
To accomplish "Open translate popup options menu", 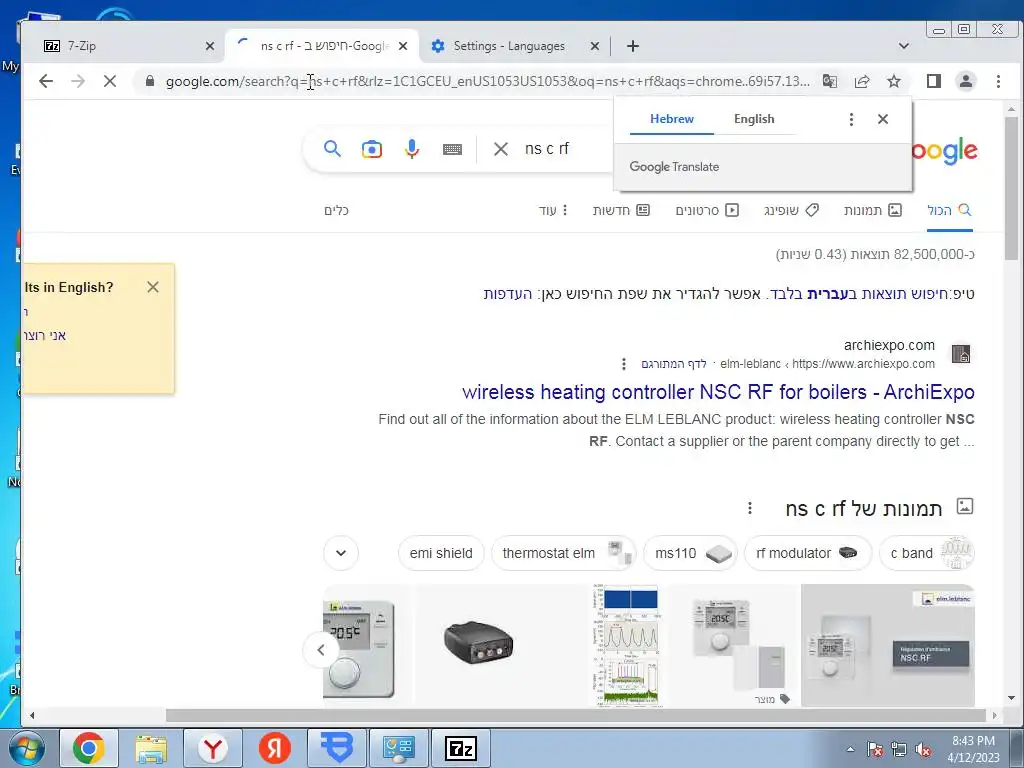I will (x=851, y=119).
